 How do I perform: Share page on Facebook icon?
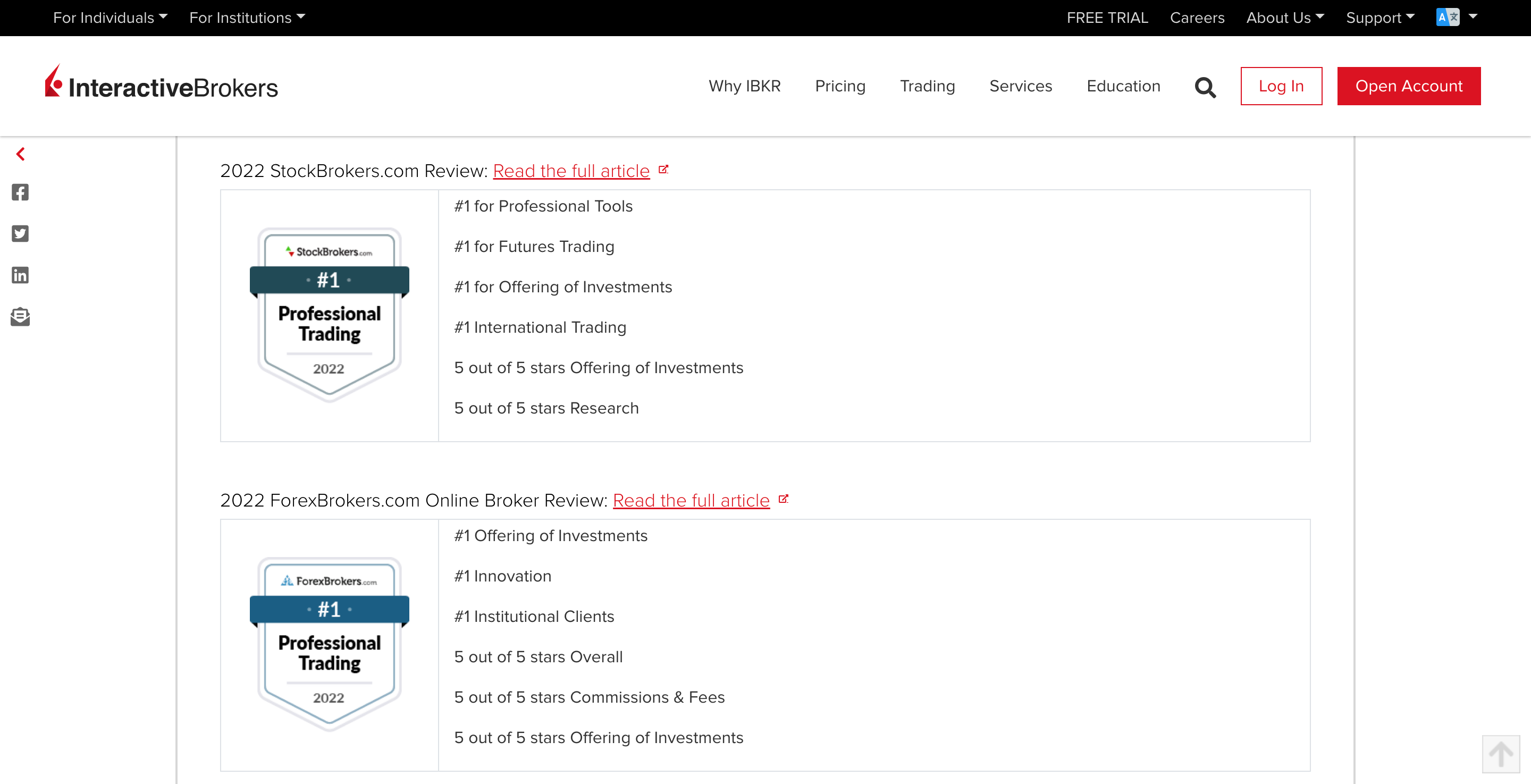pos(20,192)
